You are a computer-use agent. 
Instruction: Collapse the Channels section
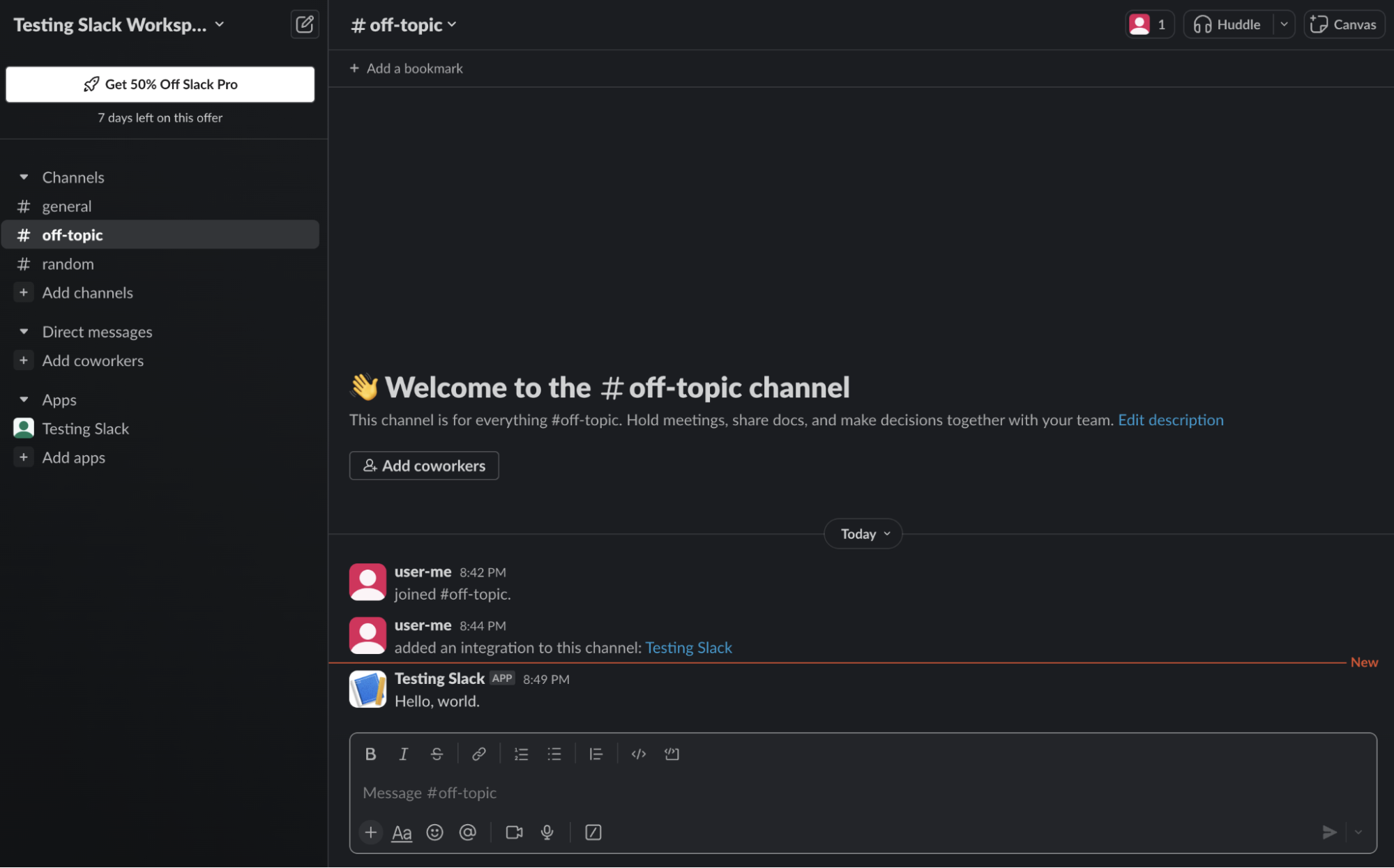point(24,177)
